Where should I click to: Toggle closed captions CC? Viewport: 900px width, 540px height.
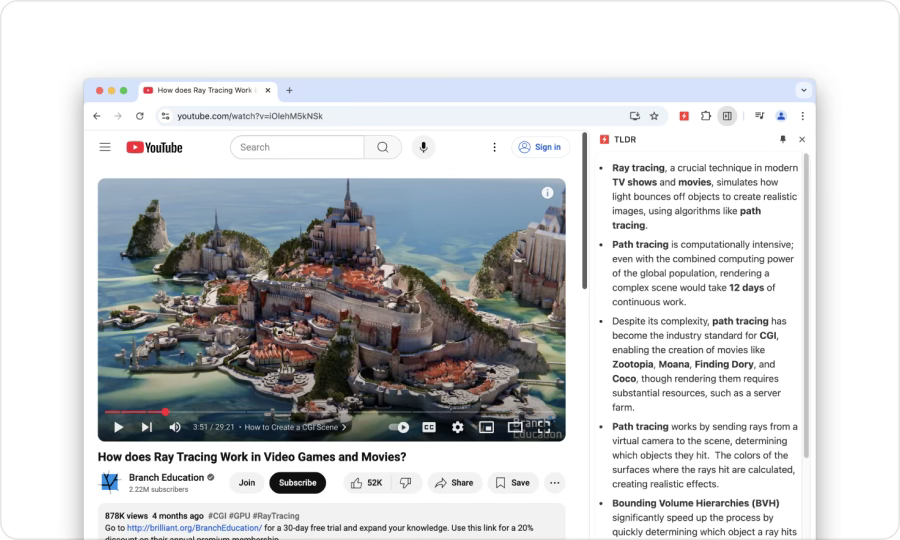[429, 427]
